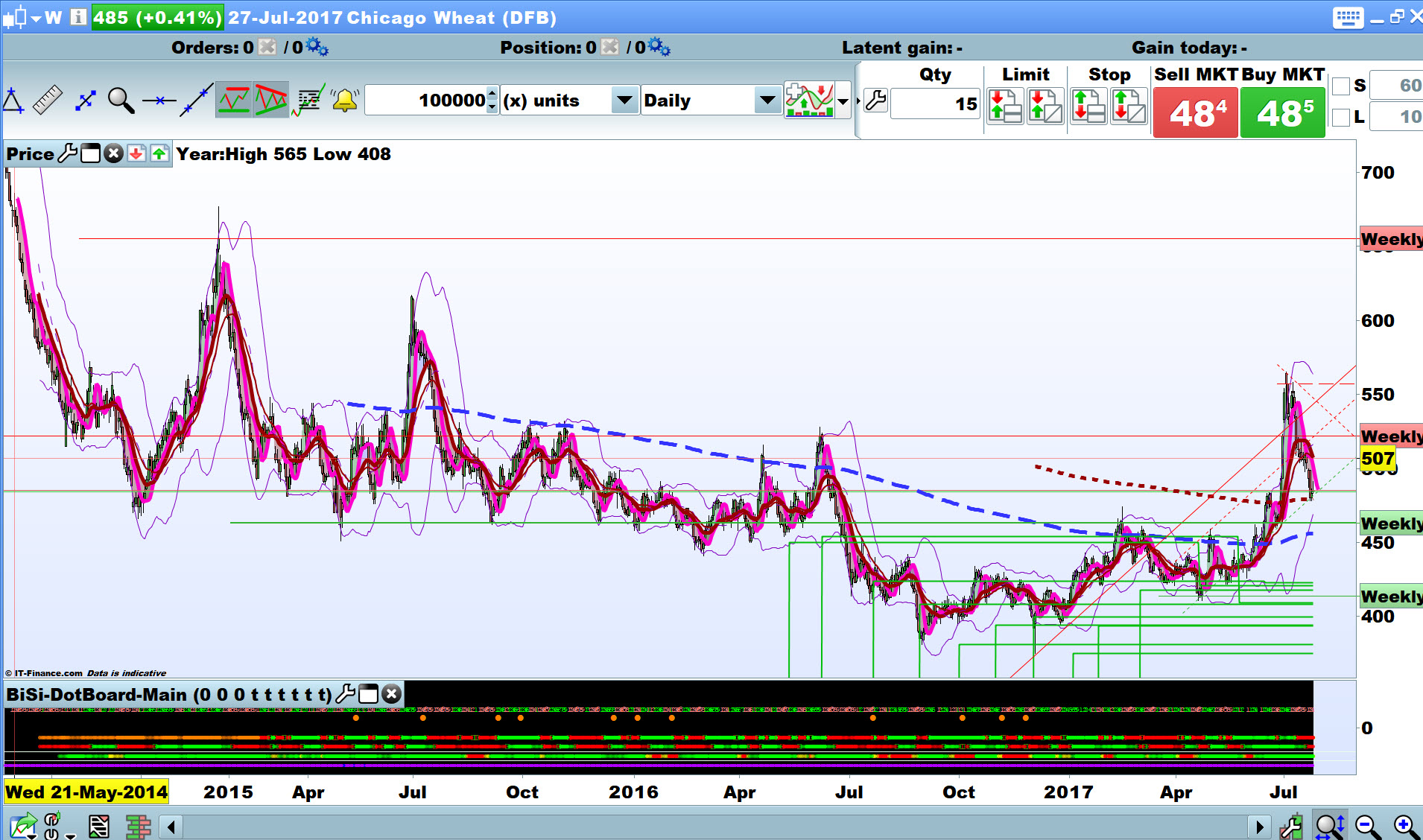Image resolution: width=1423 pixels, height=840 pixels.
Task: Toggle the L limit checkbox
Action: [1341, 118]
